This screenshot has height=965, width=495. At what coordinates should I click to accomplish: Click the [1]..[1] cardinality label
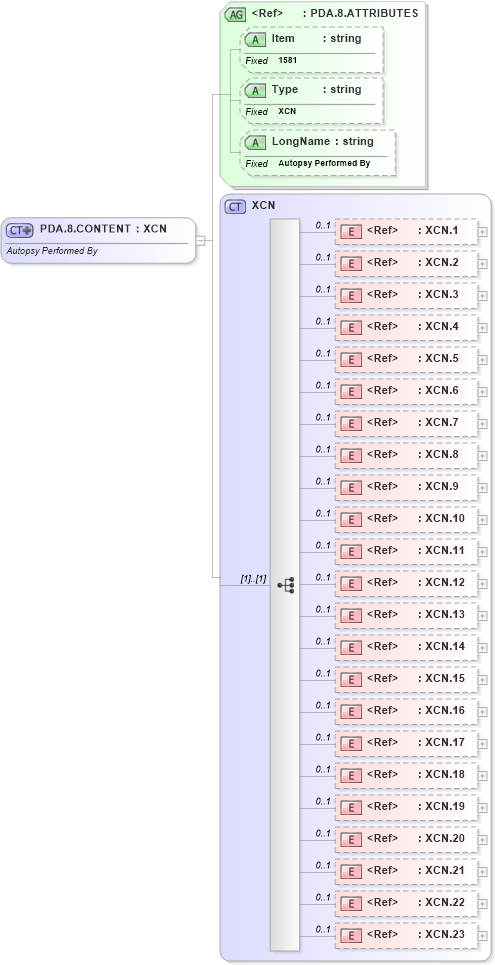pyautogui.click(x=253, y=579)
